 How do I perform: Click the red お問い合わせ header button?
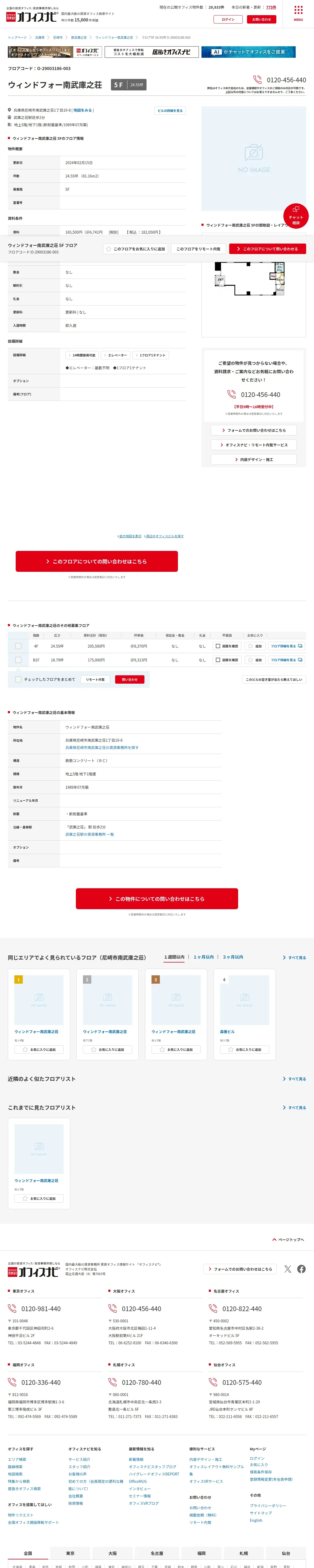click(262, 20)
